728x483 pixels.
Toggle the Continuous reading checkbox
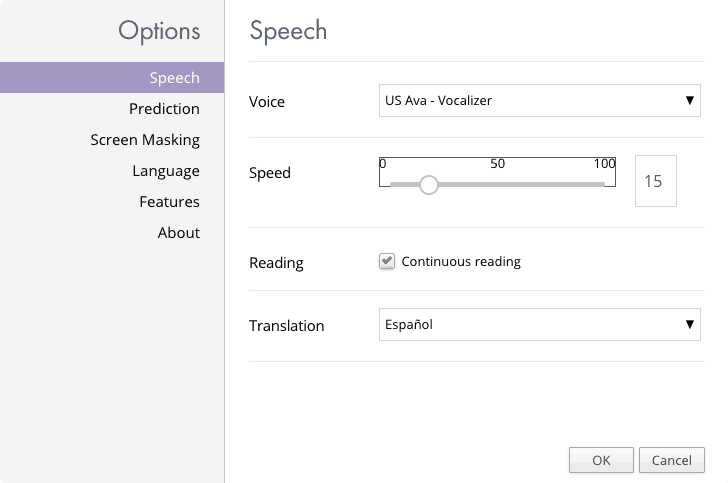(x=387, y=261)
